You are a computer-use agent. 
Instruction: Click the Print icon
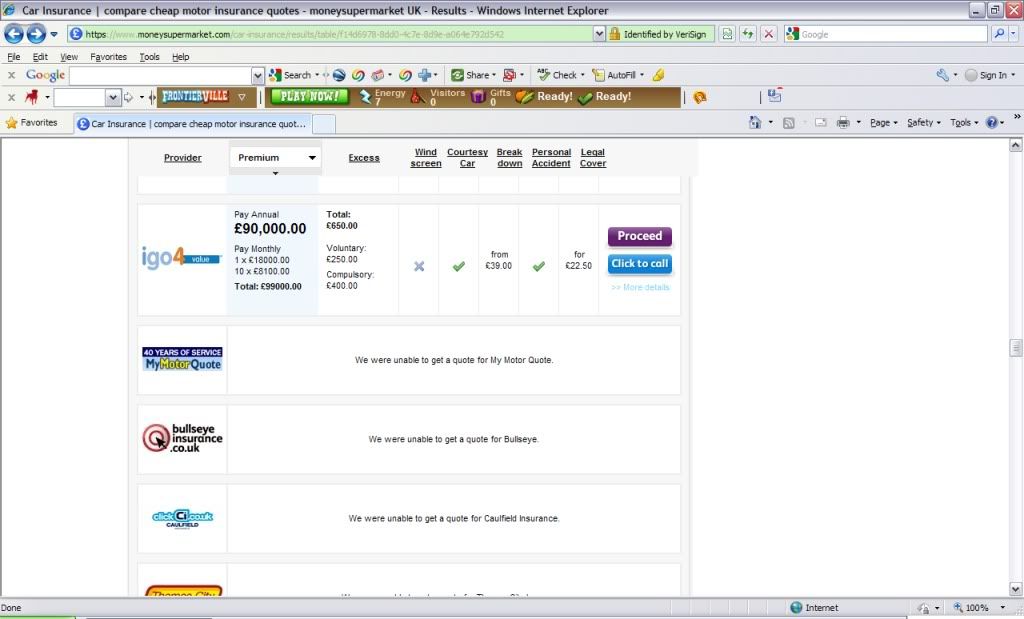(843, 122)
